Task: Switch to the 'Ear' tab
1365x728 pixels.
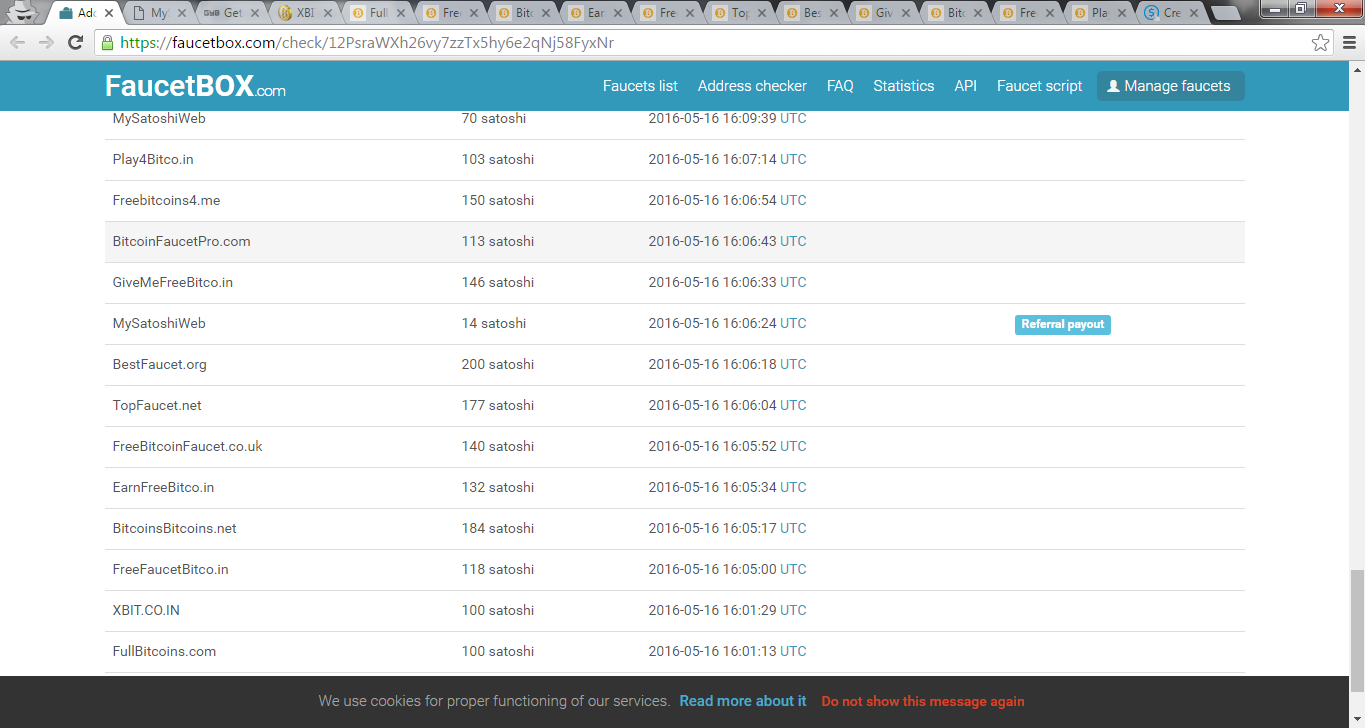Action: click(593, 13)
